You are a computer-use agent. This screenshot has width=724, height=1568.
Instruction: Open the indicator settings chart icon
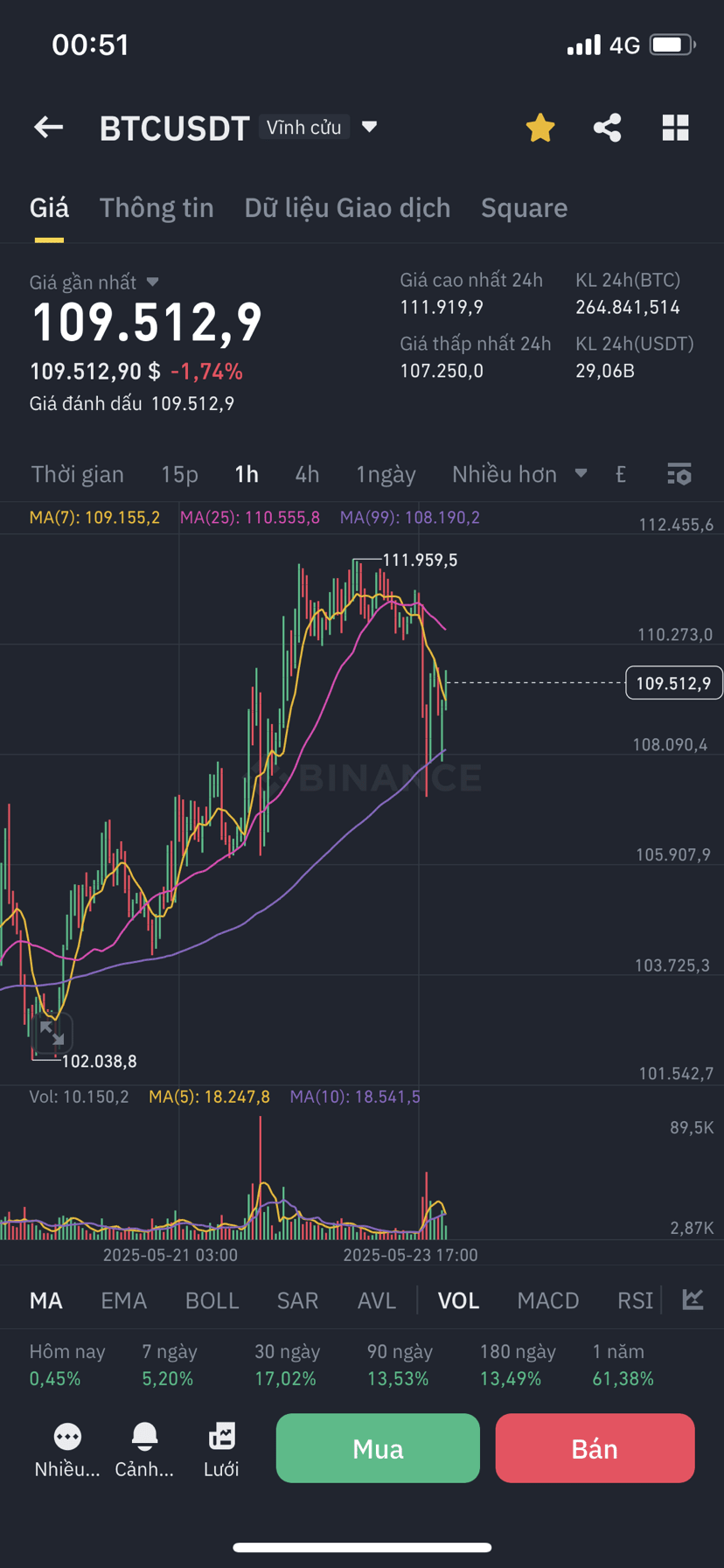point(693,1300)
